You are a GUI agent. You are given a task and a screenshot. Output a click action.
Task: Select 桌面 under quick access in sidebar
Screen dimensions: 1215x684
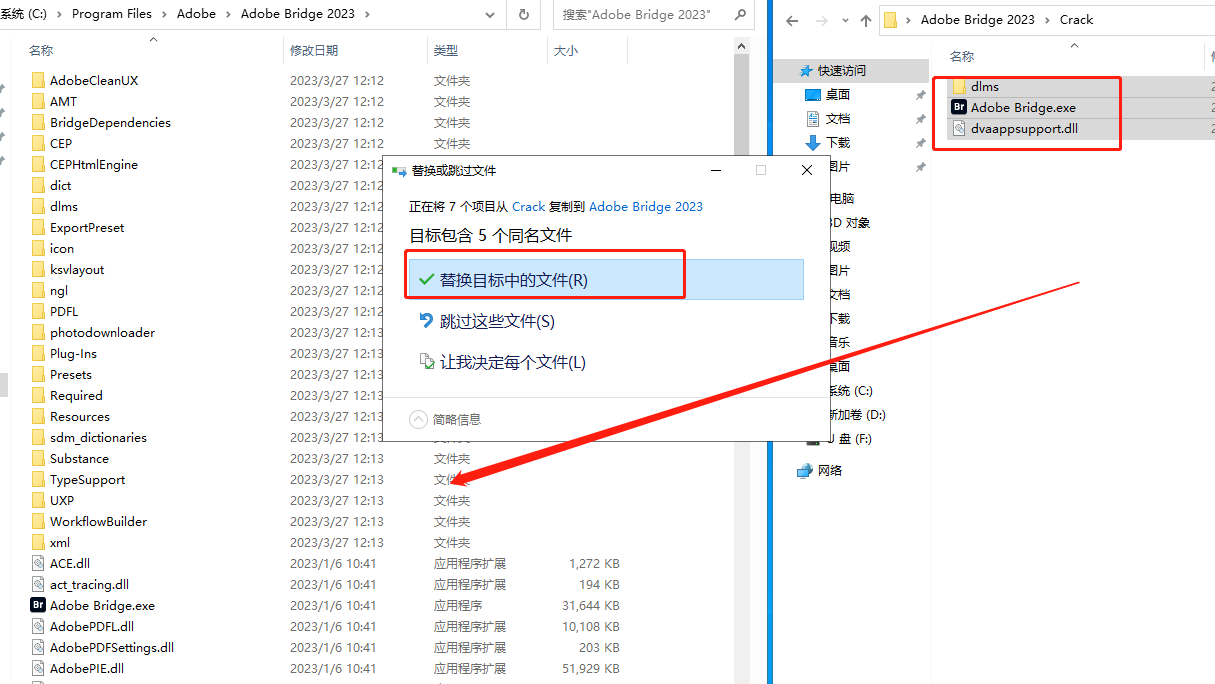pyautogui.click(x=838, y=95)
